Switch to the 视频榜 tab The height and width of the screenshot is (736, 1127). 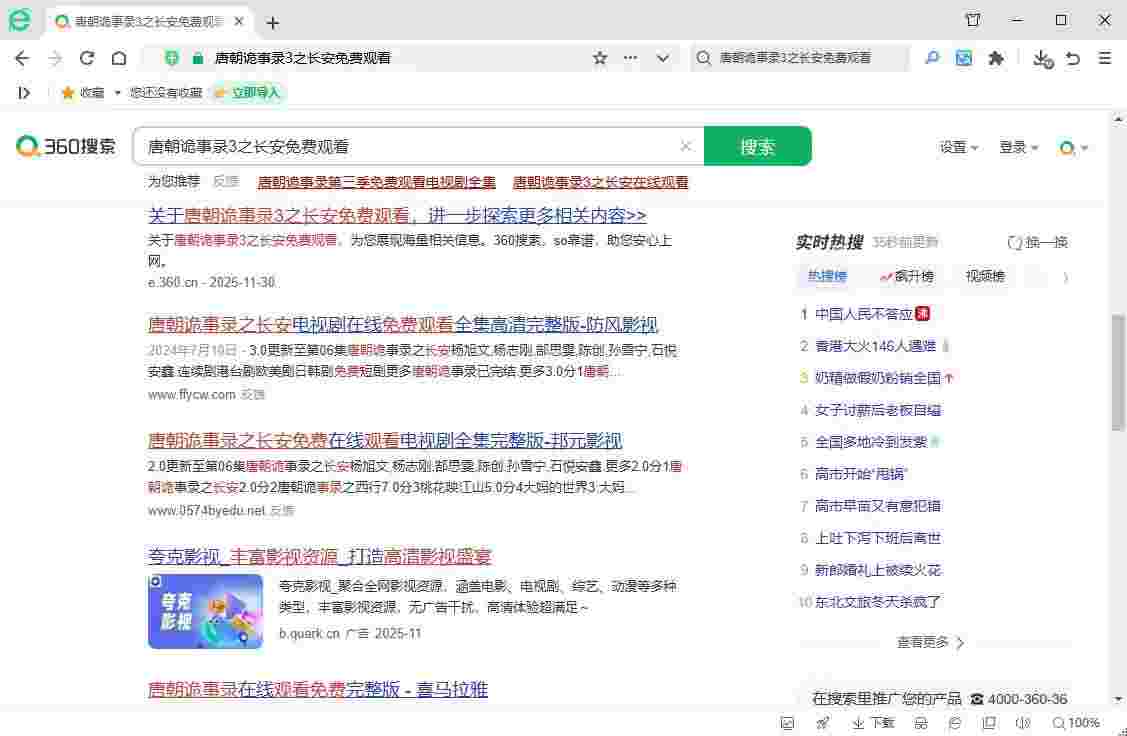984,276
